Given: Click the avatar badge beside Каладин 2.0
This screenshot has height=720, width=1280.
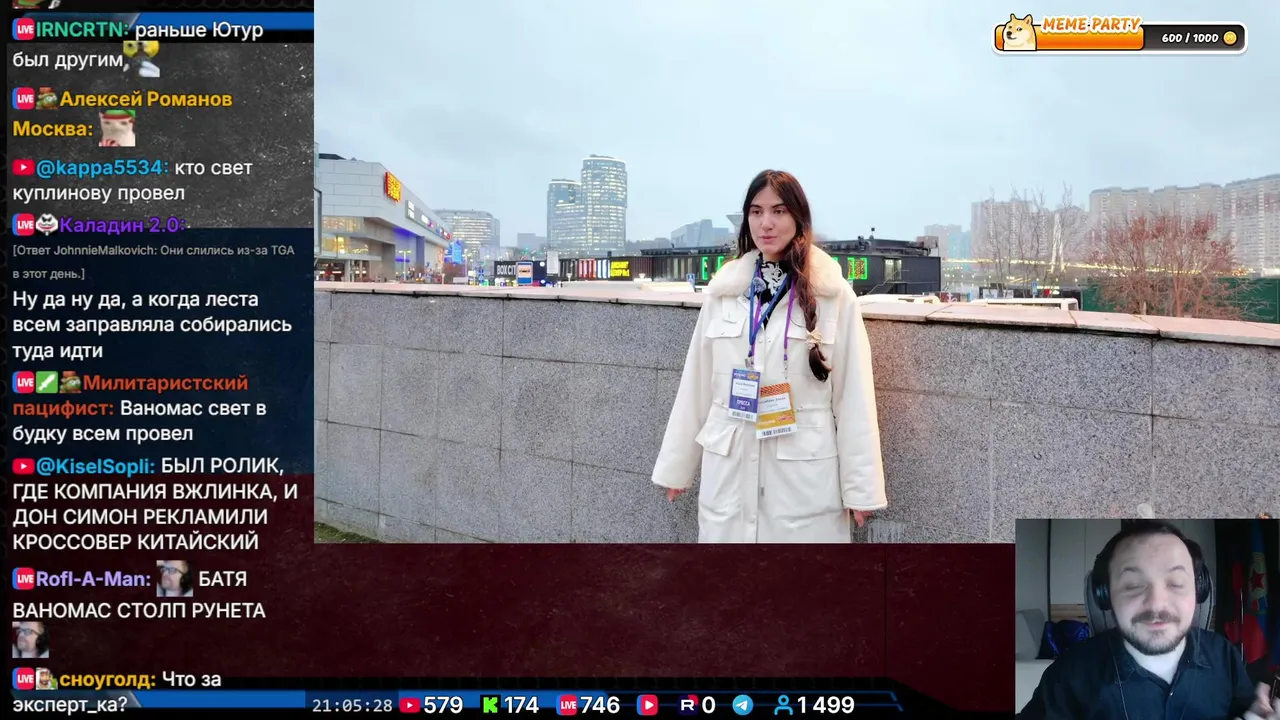Looking at the screenshot, I should (47, 224).
